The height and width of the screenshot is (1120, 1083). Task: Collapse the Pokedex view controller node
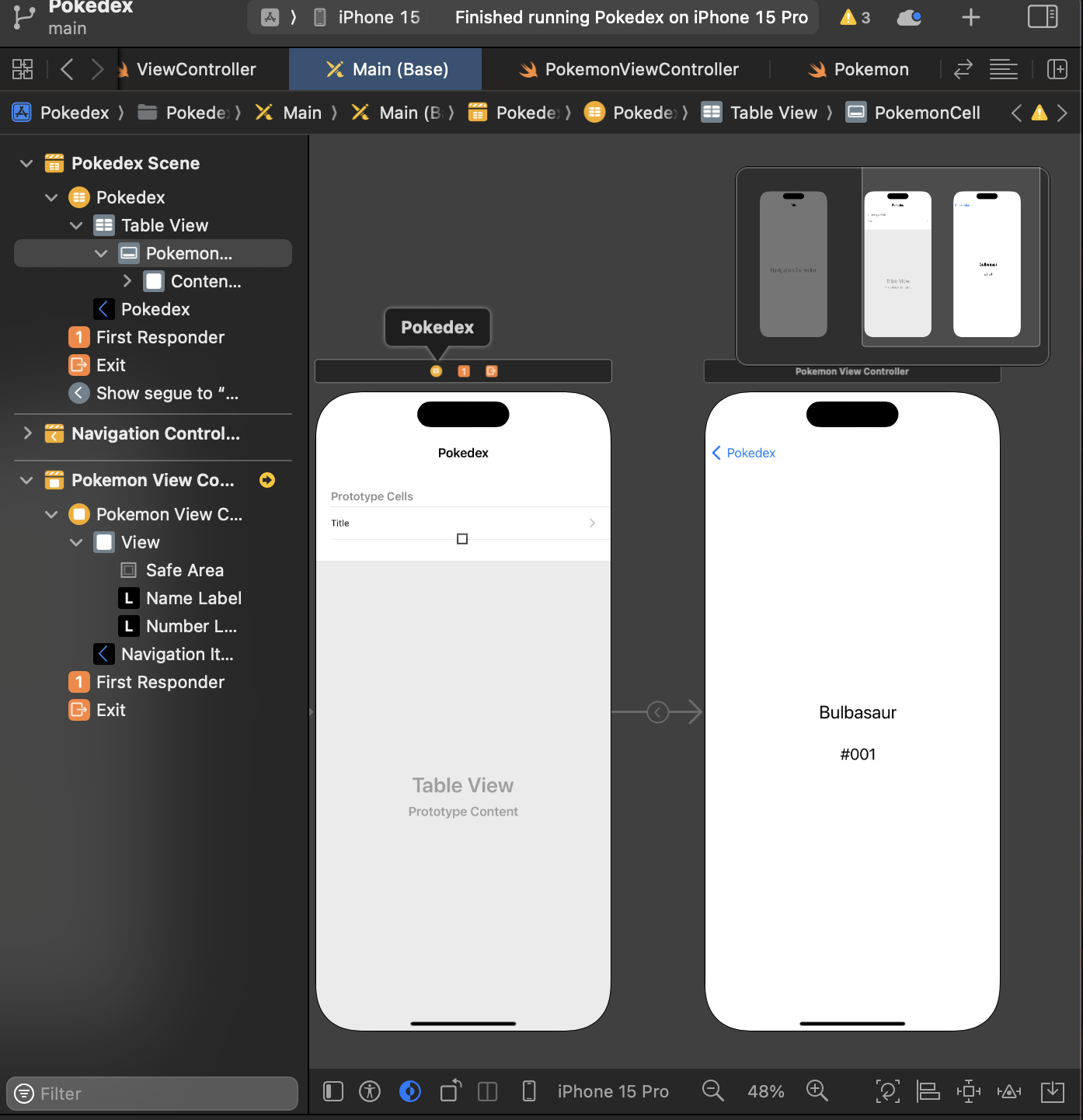(x=51, y=197)
